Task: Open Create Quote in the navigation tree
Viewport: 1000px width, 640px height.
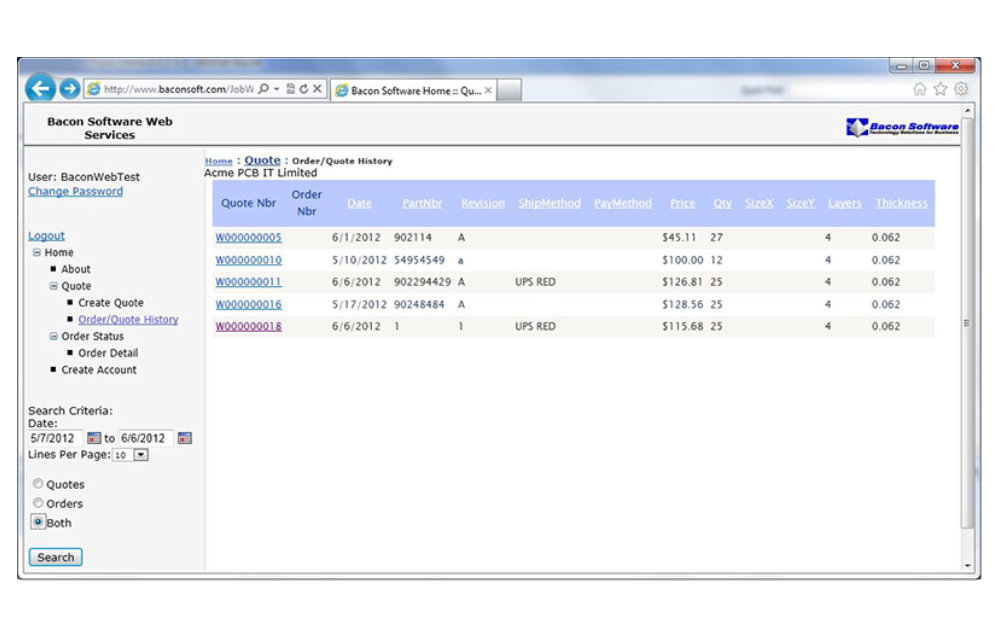Action: 111,303
